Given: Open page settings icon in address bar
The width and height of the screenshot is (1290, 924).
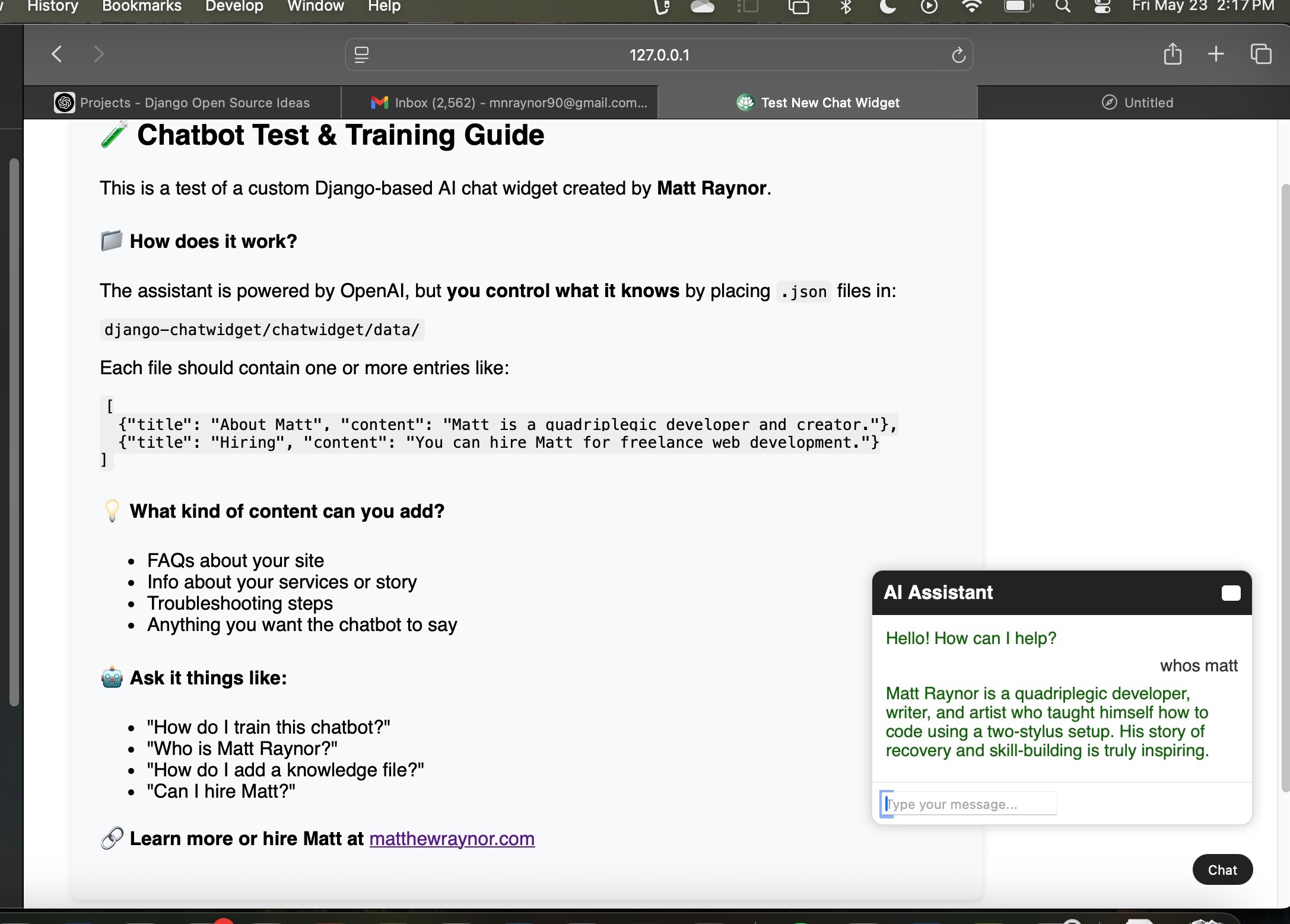Looking at the screenshot, I should pyautogui.click(x=361, y=55).
